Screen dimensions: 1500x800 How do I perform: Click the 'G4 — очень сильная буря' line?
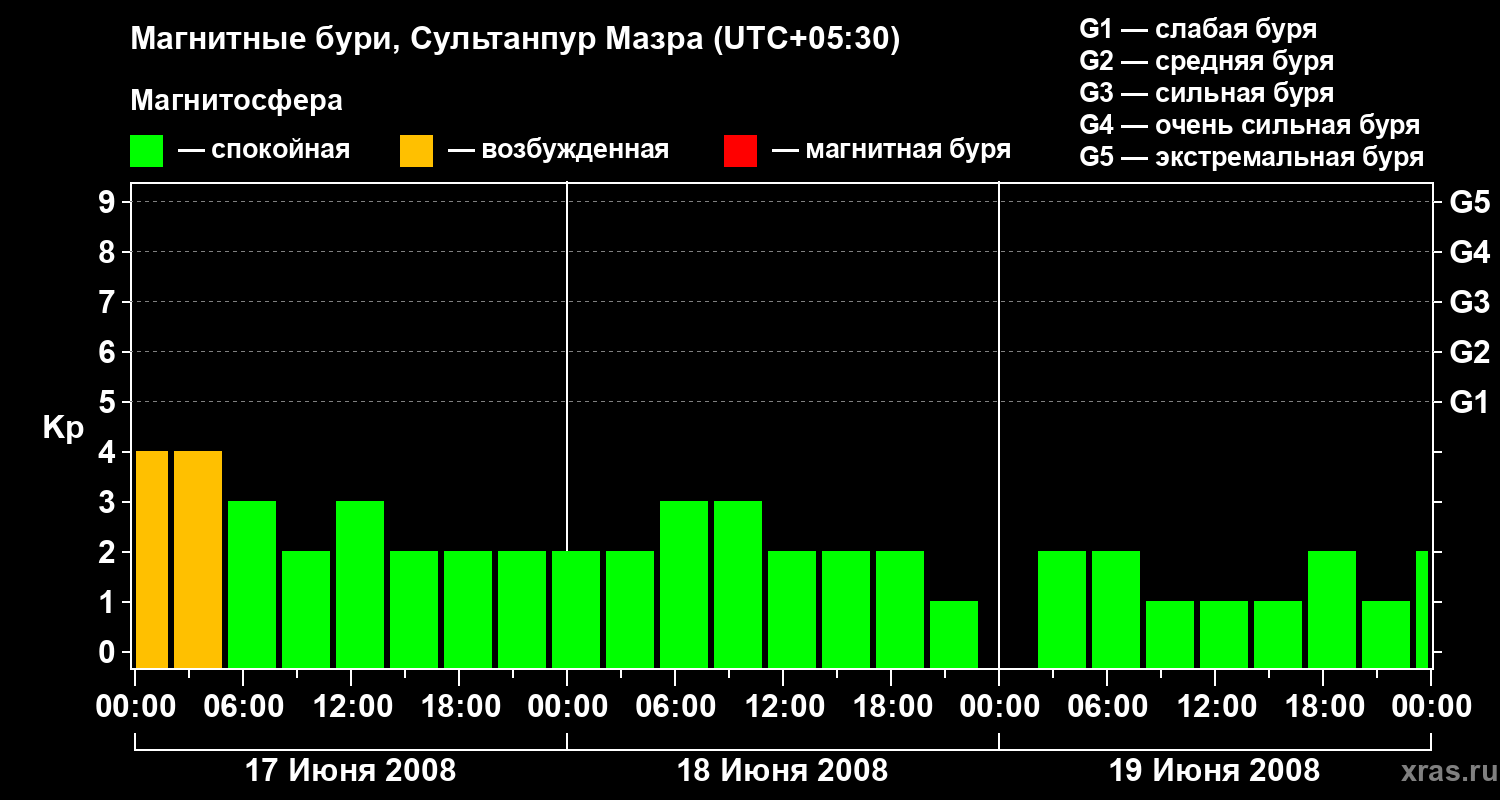pyautogui.click(x=1250, y=125)
